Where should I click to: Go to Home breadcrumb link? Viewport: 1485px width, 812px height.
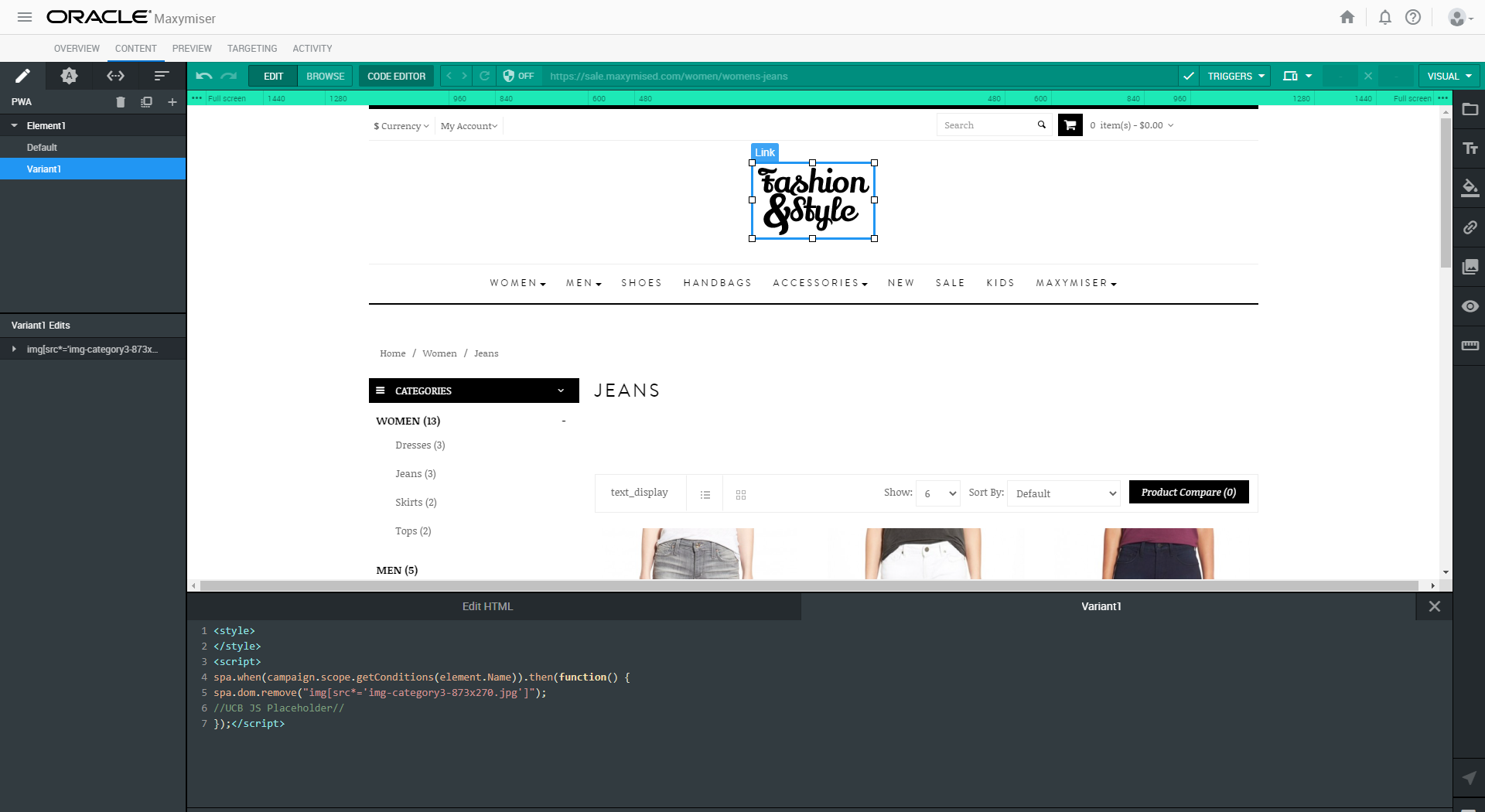(x=393, y=353)
